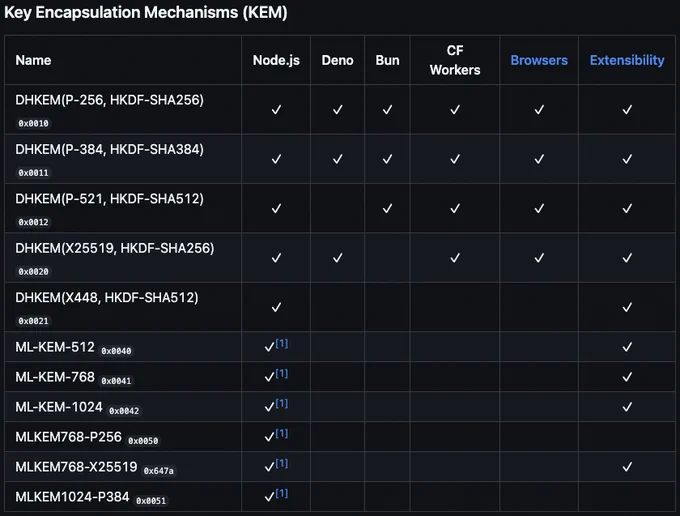Click Node.js checkmark in DHKEM X448 row
Viewport: 680px width, 516px height.
276,307
